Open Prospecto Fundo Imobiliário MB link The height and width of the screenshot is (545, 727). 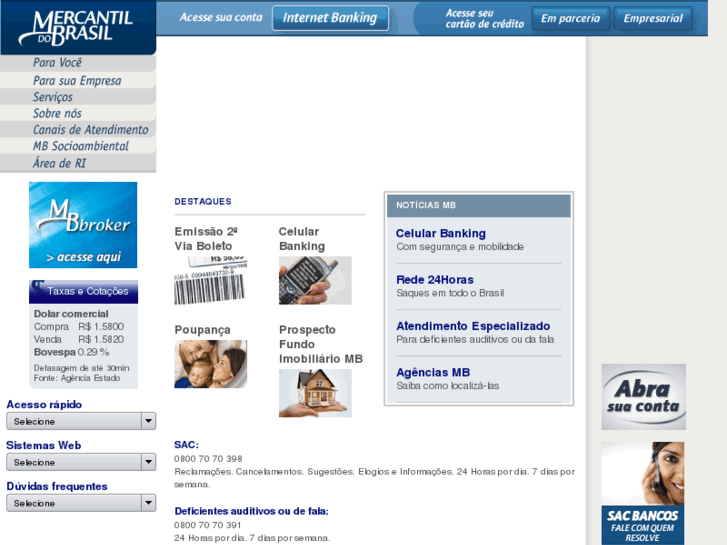(321, 344)
